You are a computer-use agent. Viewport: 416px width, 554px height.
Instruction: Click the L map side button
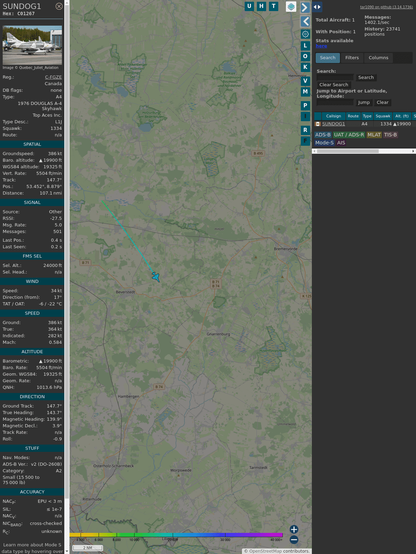tap(305, 46)
